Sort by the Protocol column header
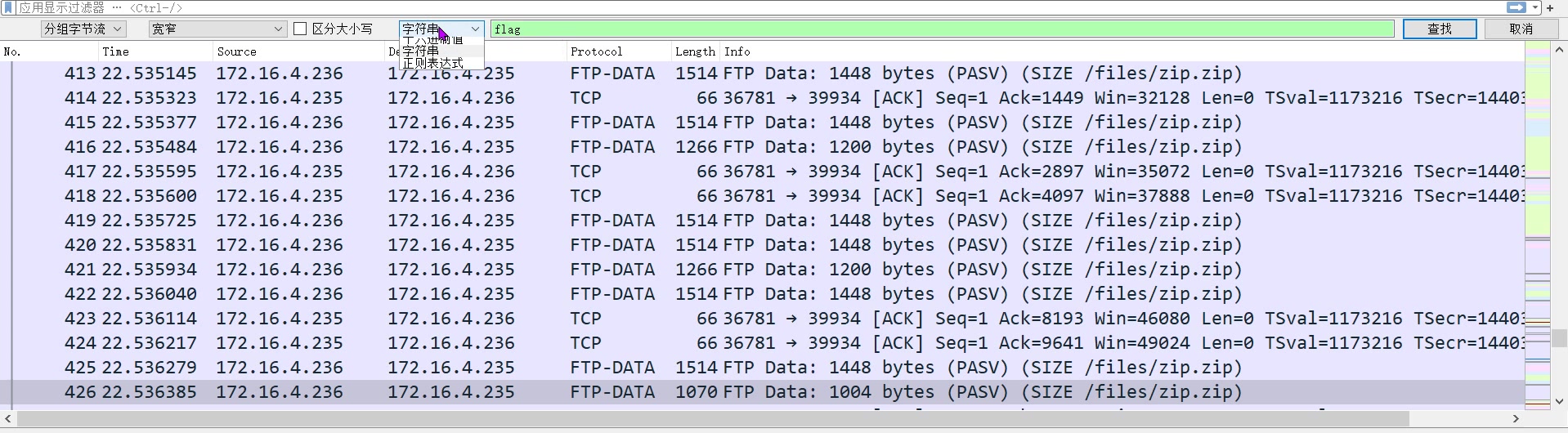 coord(597,51)
